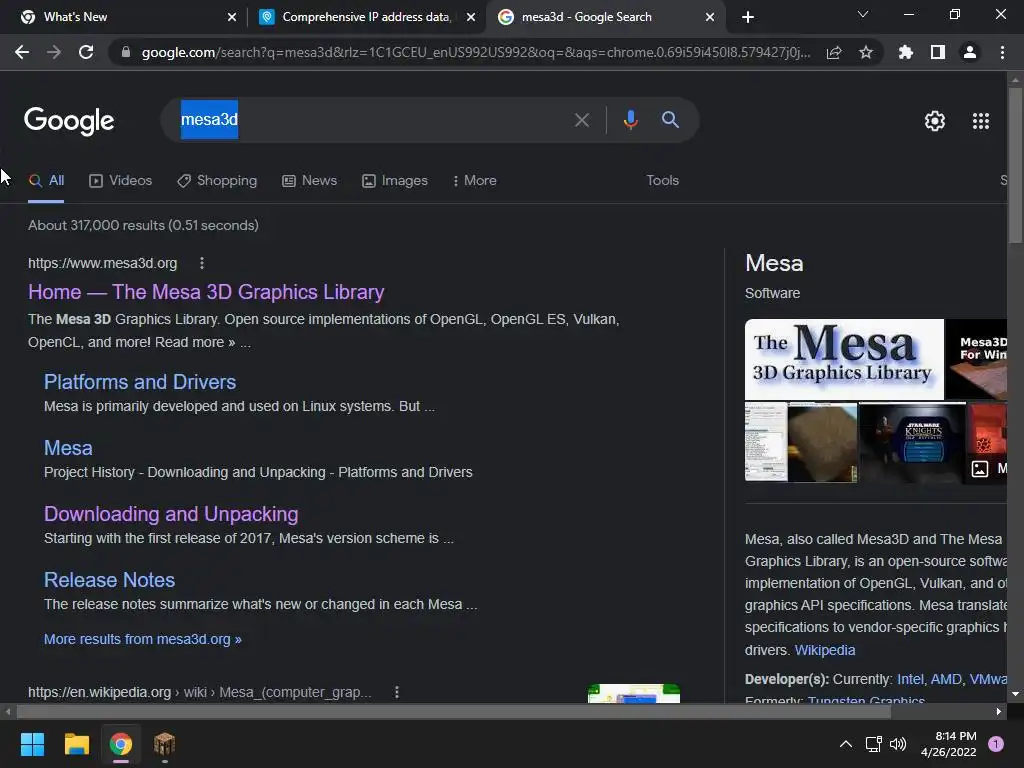Open the Windows Start menu
Image resolution: width=1024 pixels, height=768 pixels.
tap(32, 744)
